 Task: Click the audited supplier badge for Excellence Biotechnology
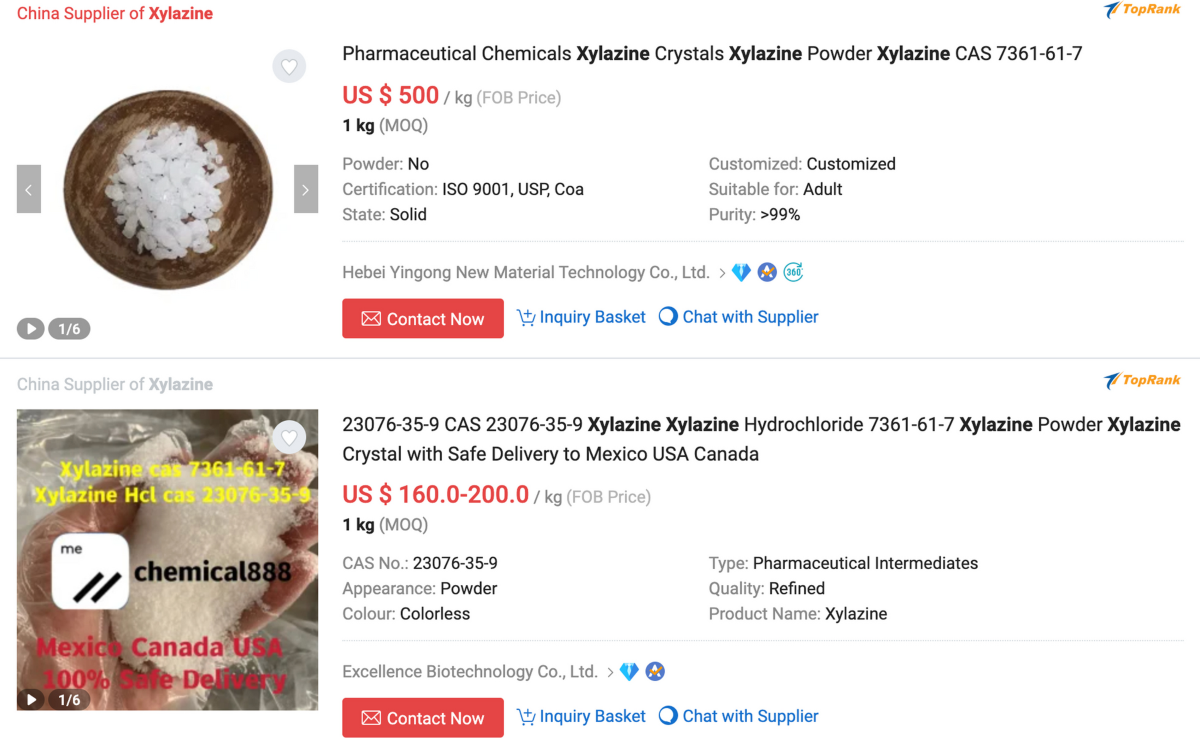tap(655, 672)
